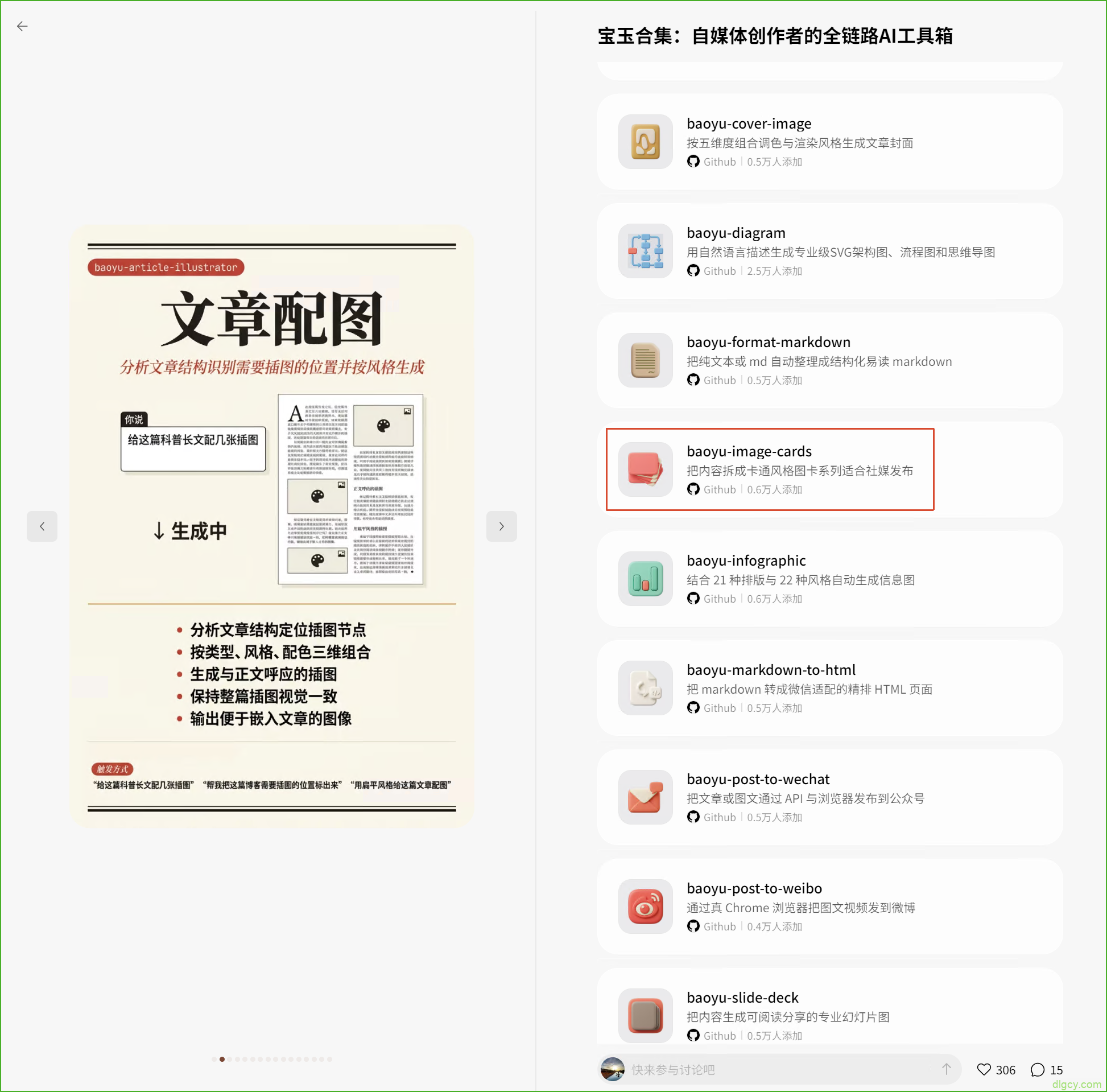Screen dimensions: 1107x1092
Task: Click the GitHub logo under baoyu-image-cards
Action: 693,489
